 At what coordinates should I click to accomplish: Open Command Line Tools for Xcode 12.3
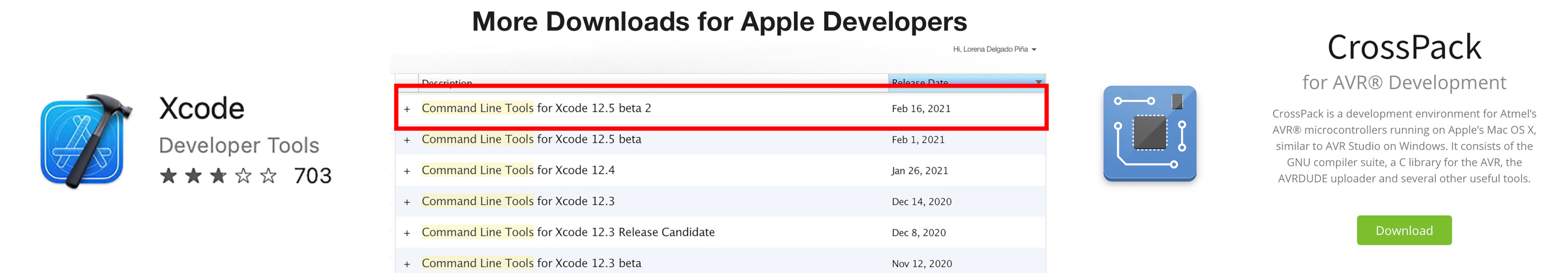click(518, 201)
